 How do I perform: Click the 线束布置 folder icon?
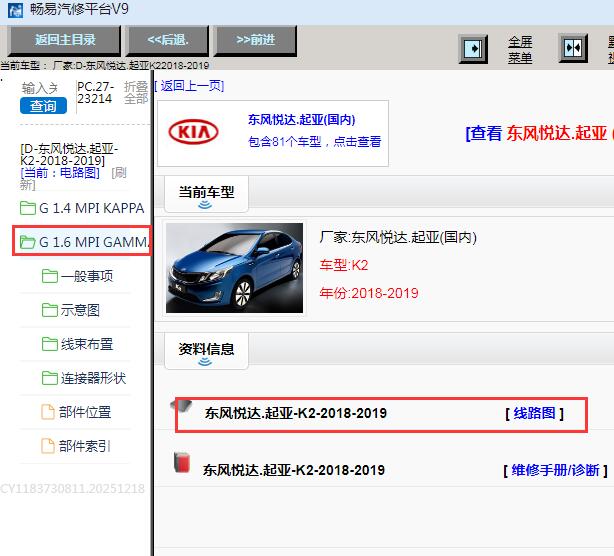(50, 344)
